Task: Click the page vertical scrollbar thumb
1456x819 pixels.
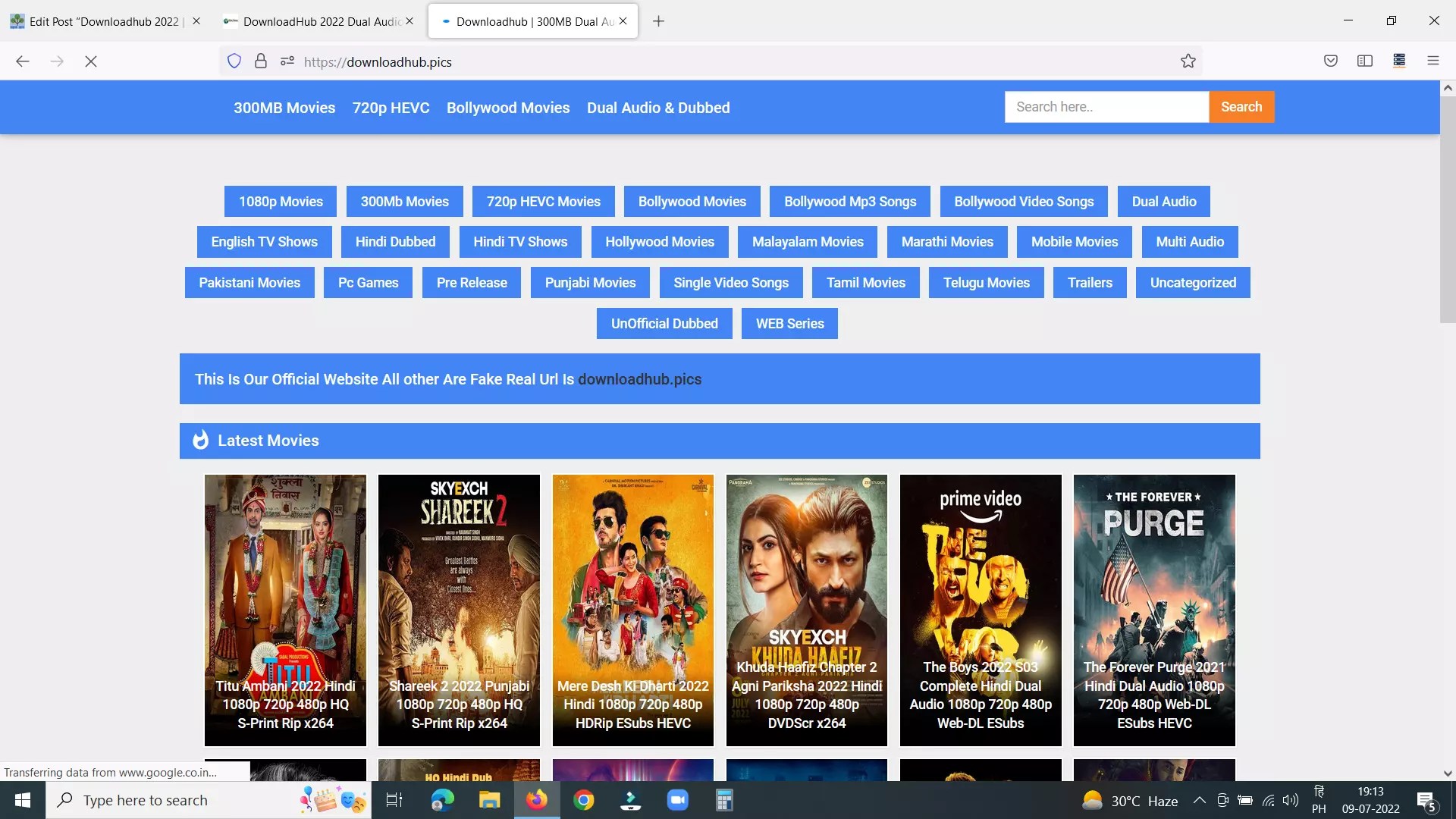Action: pos(1448,210)
